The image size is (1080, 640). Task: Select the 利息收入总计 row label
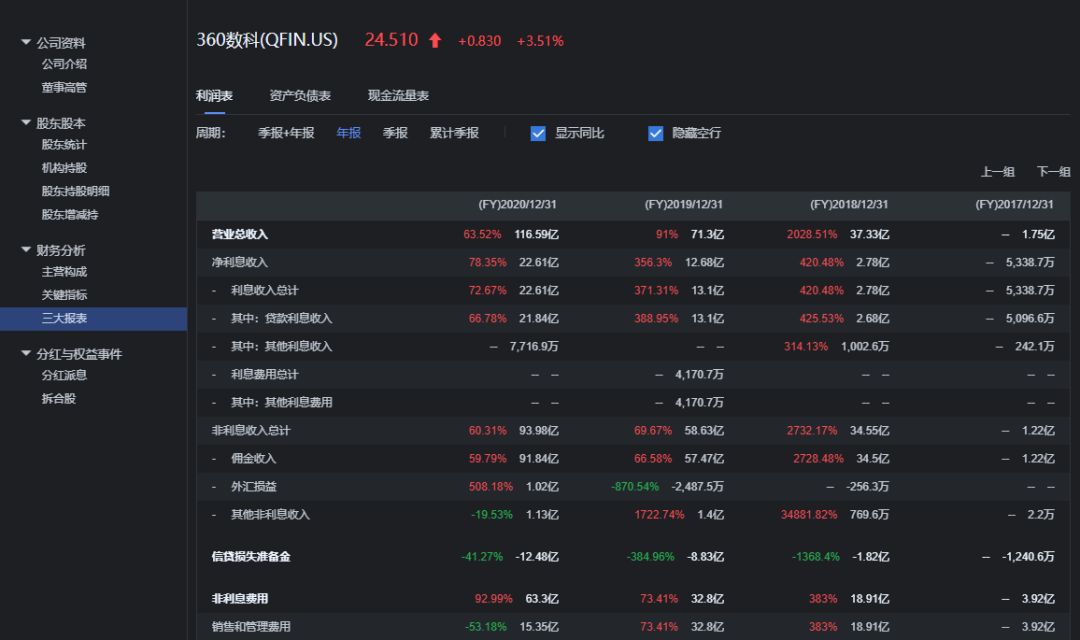coord(264,291)
